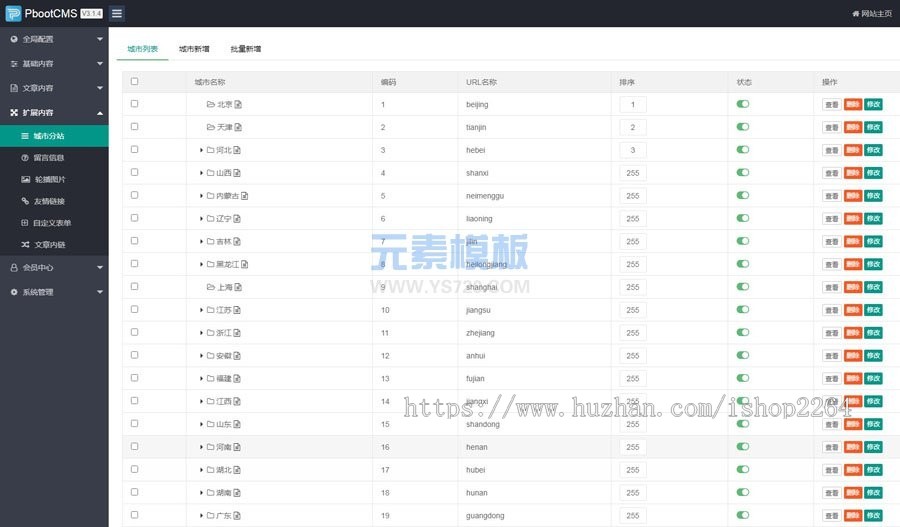900x527 pixels.
Task: Click the page icon after 天津
Action: [x=238, y=127]
